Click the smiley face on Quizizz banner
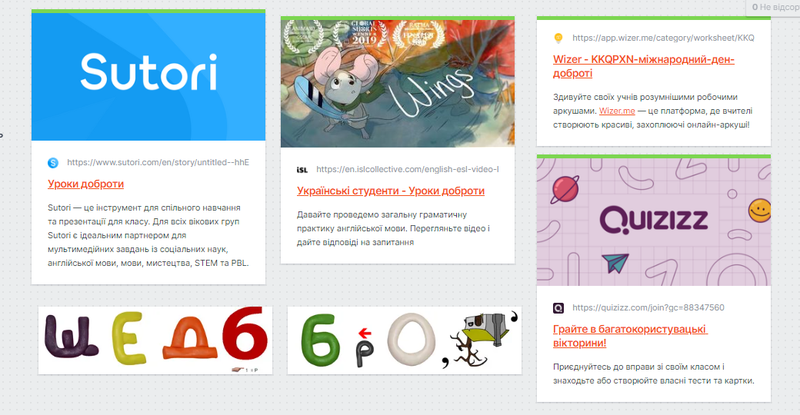800x415 pixels. pyautogui.click(x=759, y=210)
